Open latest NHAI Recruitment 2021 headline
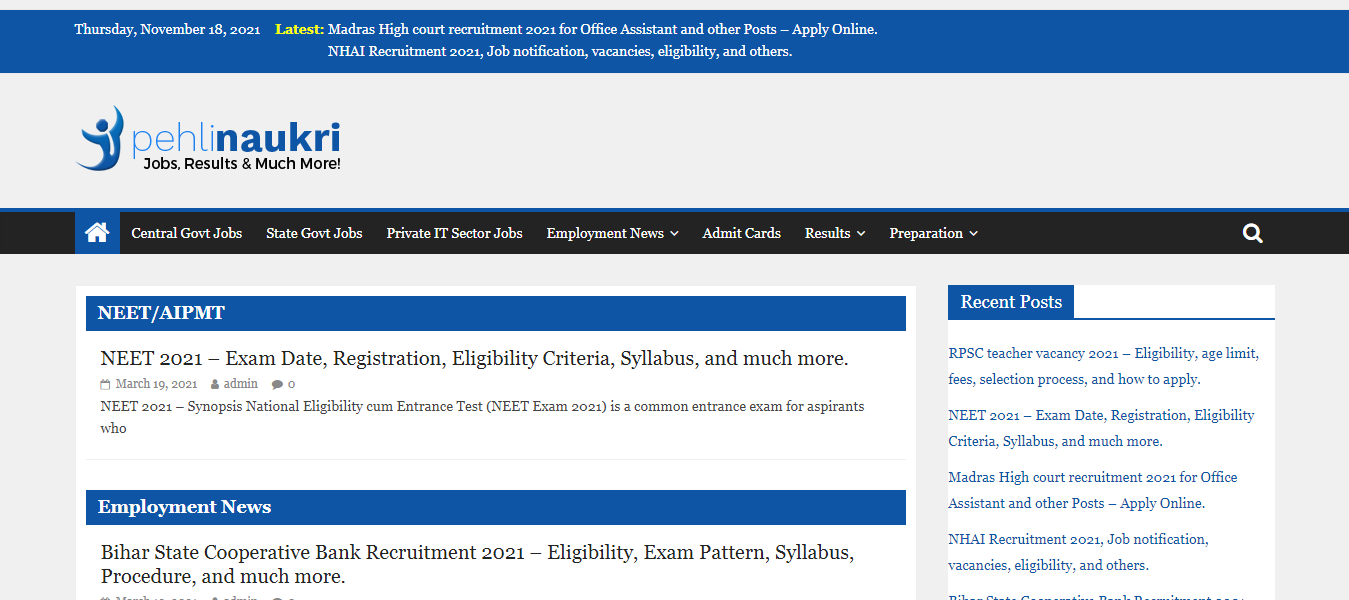Image resolution: width=1349 pixels, height=600 pixels. [560, 51]
